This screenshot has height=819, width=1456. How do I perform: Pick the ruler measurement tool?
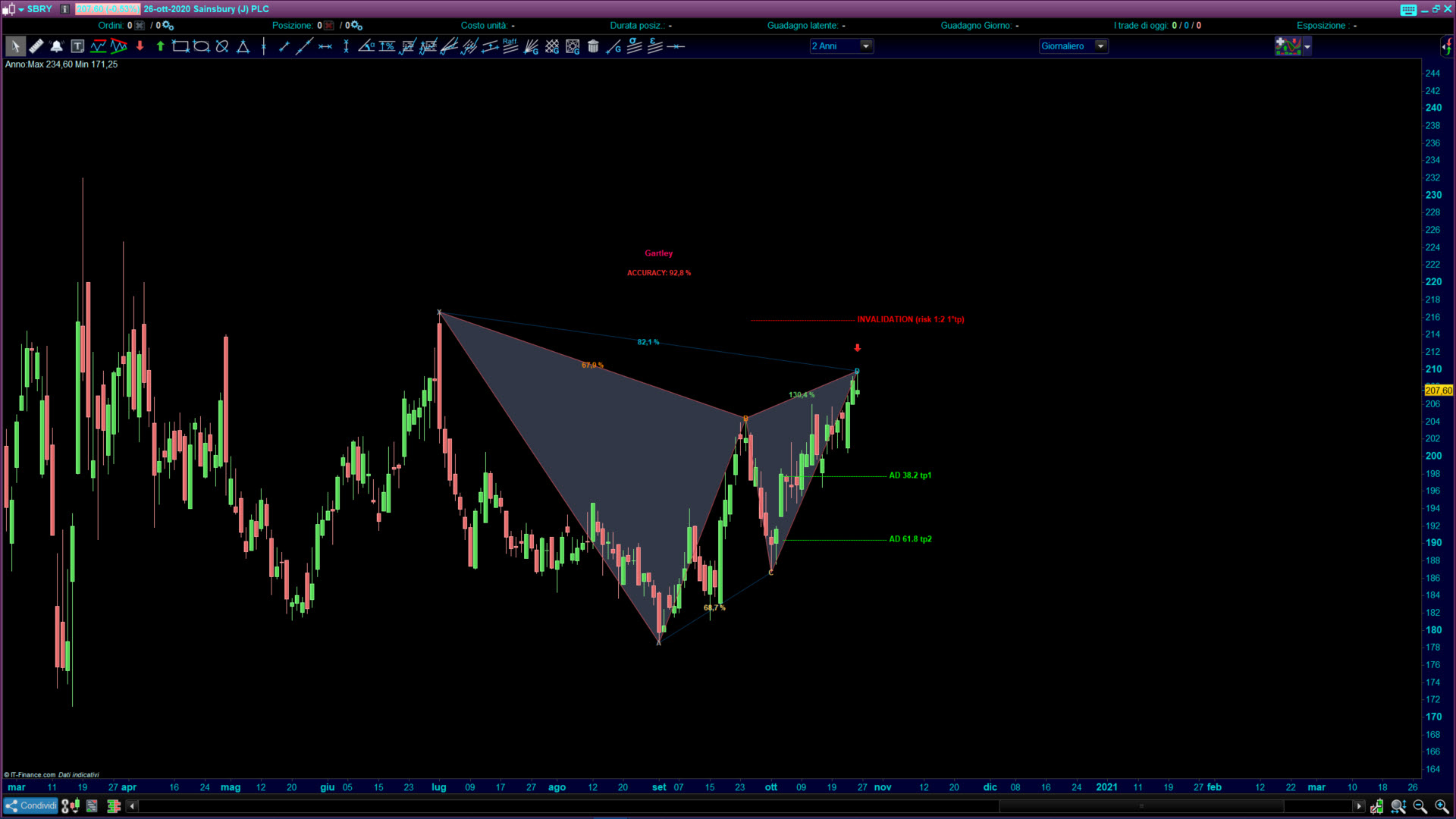coord(36,46)
